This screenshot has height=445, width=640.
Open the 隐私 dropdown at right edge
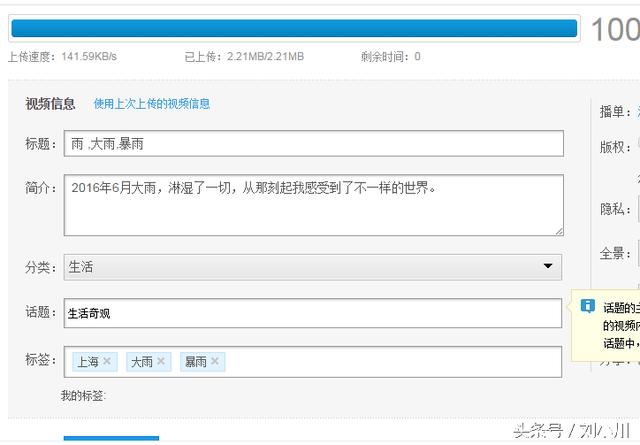coord(637,210)
